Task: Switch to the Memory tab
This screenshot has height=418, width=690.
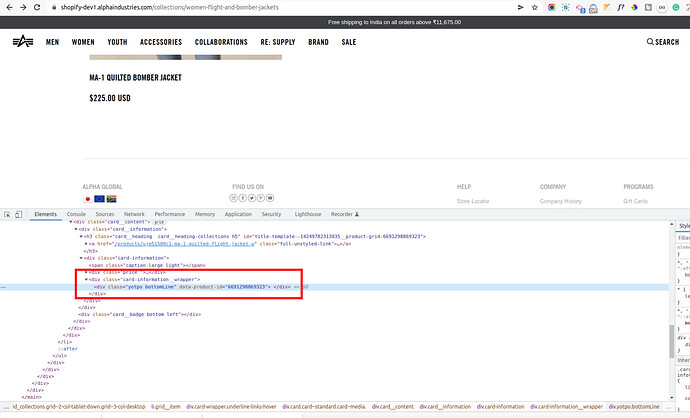Action: 205,214
